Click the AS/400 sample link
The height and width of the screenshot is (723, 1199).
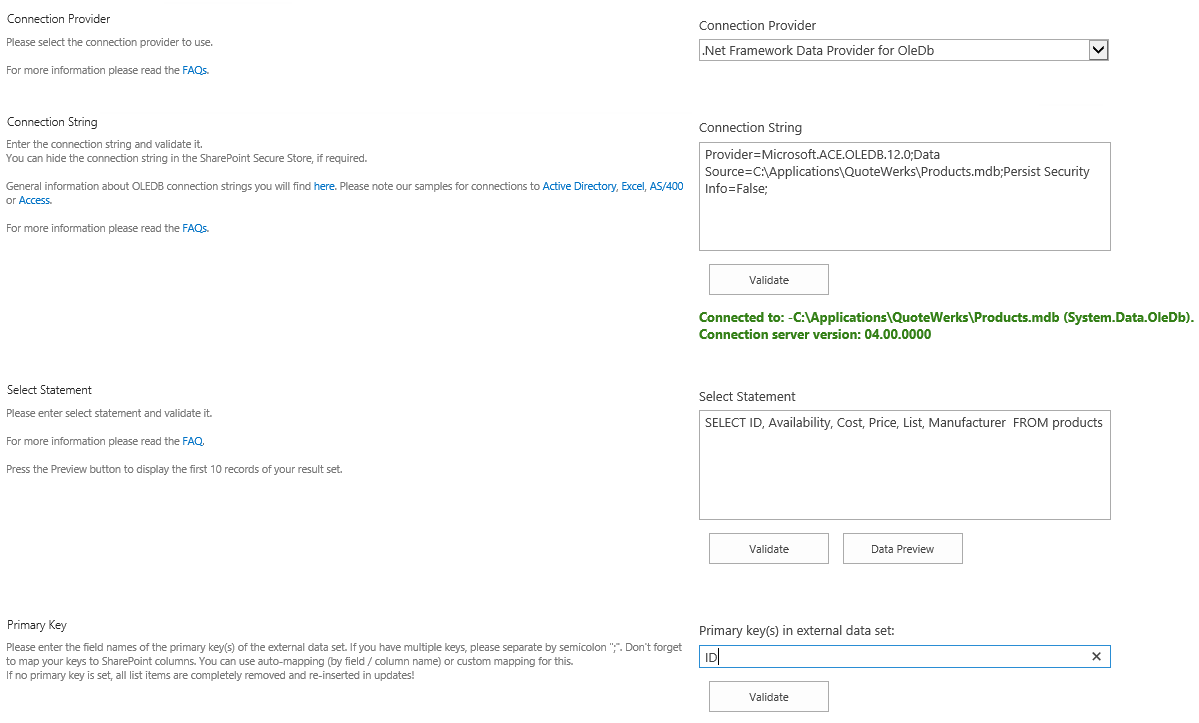(x=666, y=187)
